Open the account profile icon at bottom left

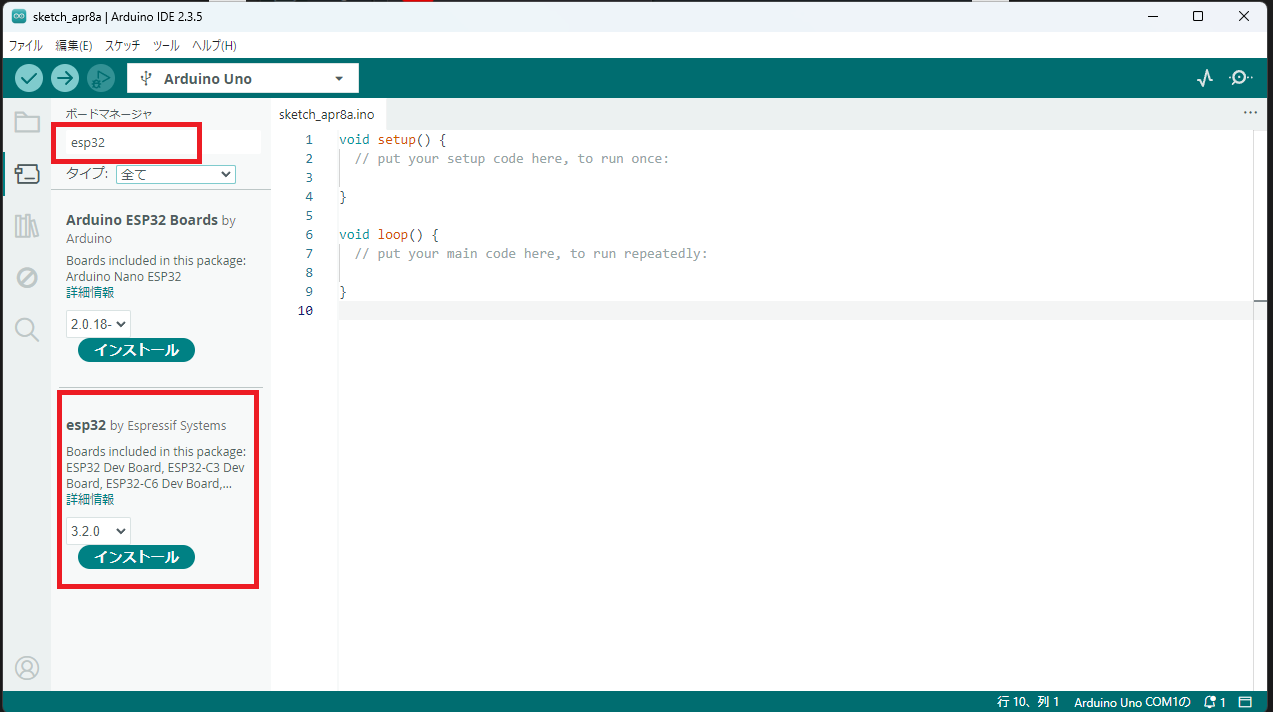pyautogui.click(x=26, y=667)
